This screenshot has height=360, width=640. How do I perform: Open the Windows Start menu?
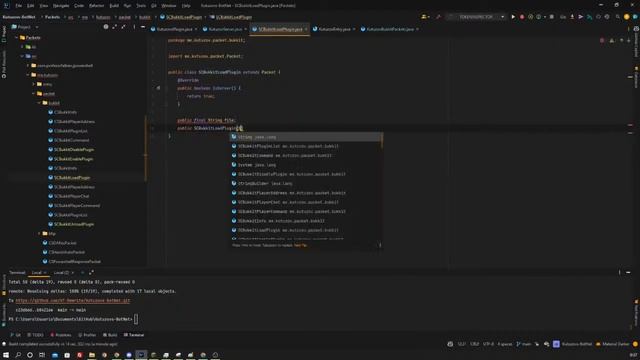[6, 355]
